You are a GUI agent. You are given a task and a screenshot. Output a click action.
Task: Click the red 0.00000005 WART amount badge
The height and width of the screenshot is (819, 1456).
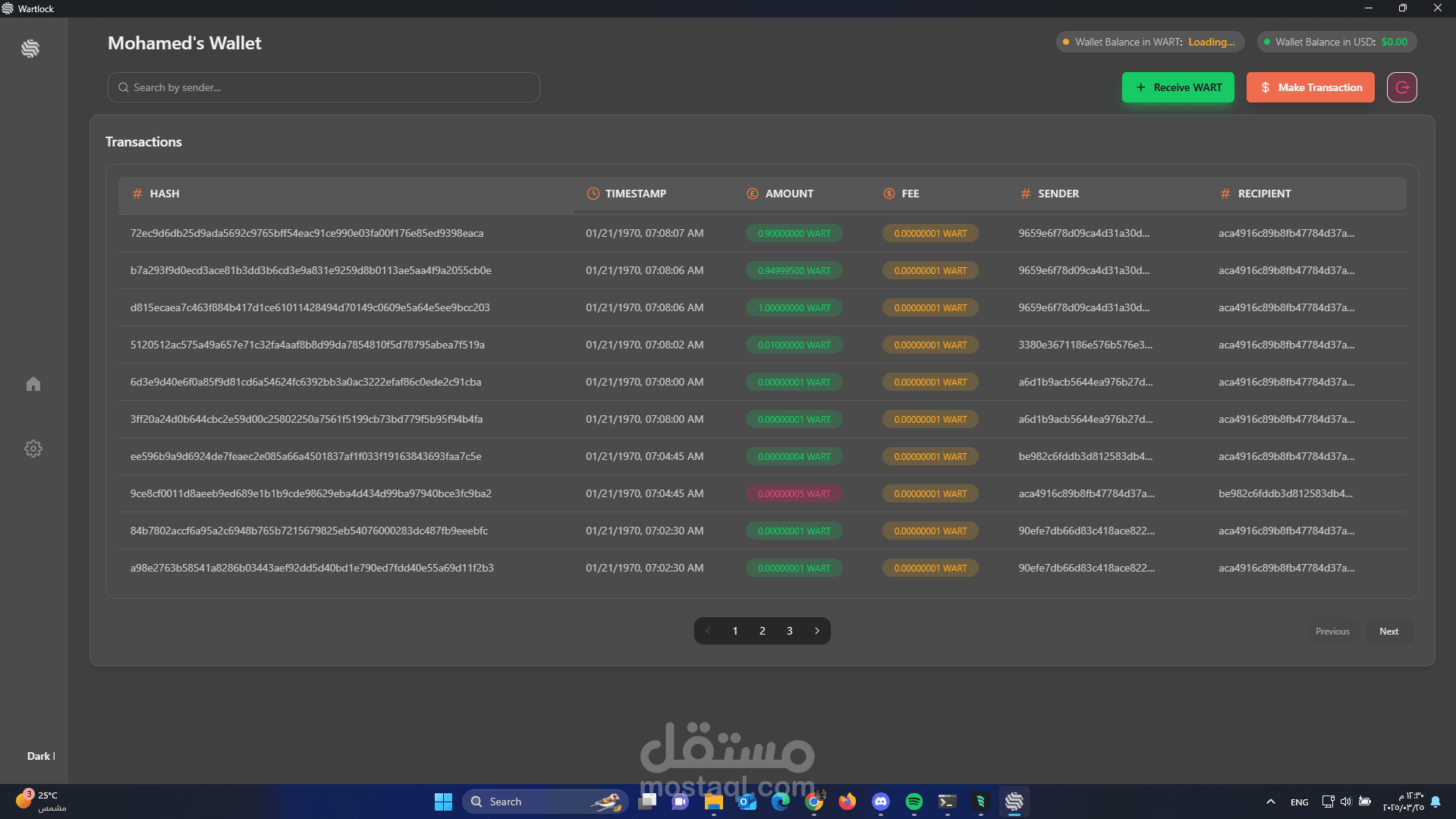coord(794,493)
